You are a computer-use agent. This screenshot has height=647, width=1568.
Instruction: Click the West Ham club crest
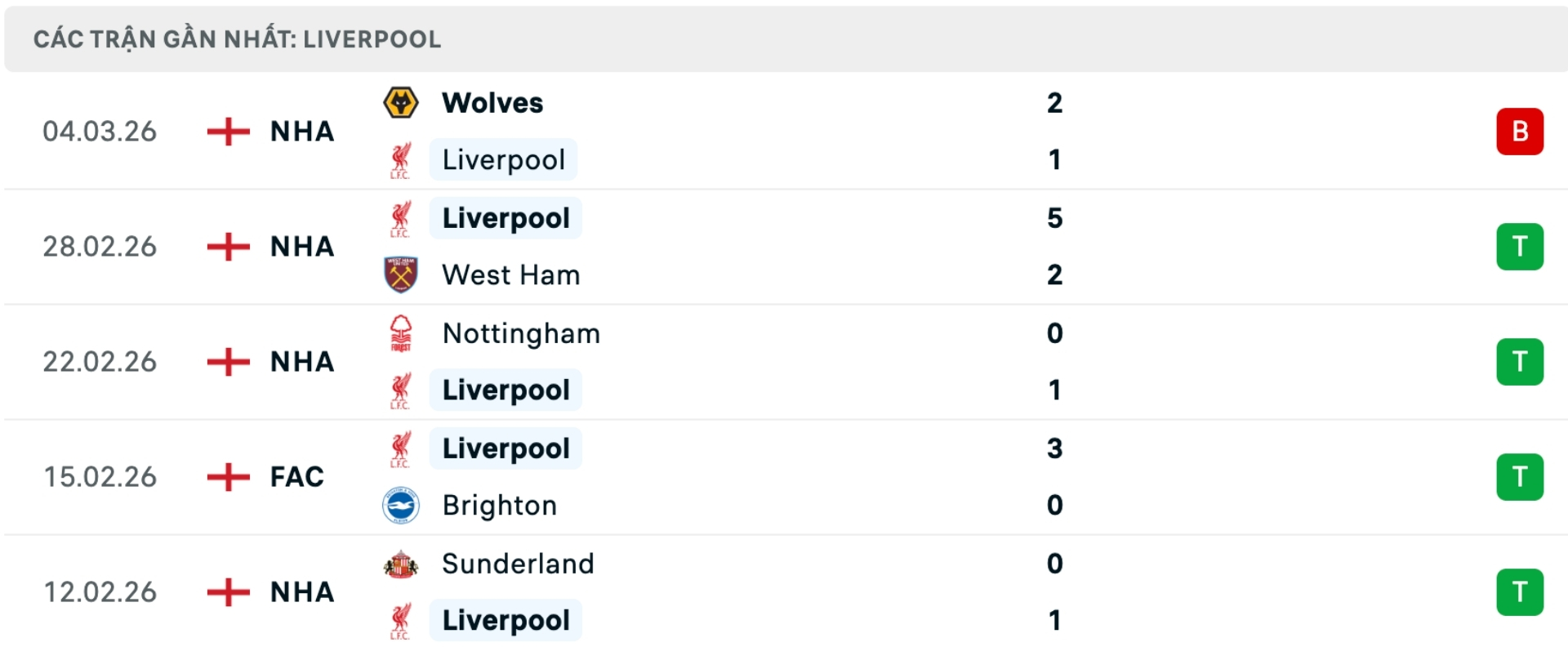tap(401, 274)
